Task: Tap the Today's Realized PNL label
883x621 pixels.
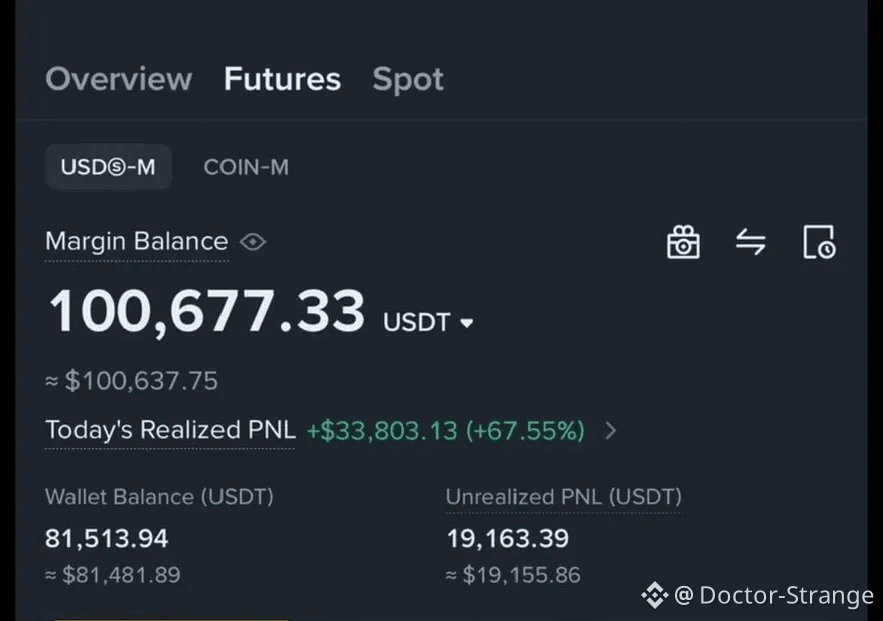Action: coord(170,430)
